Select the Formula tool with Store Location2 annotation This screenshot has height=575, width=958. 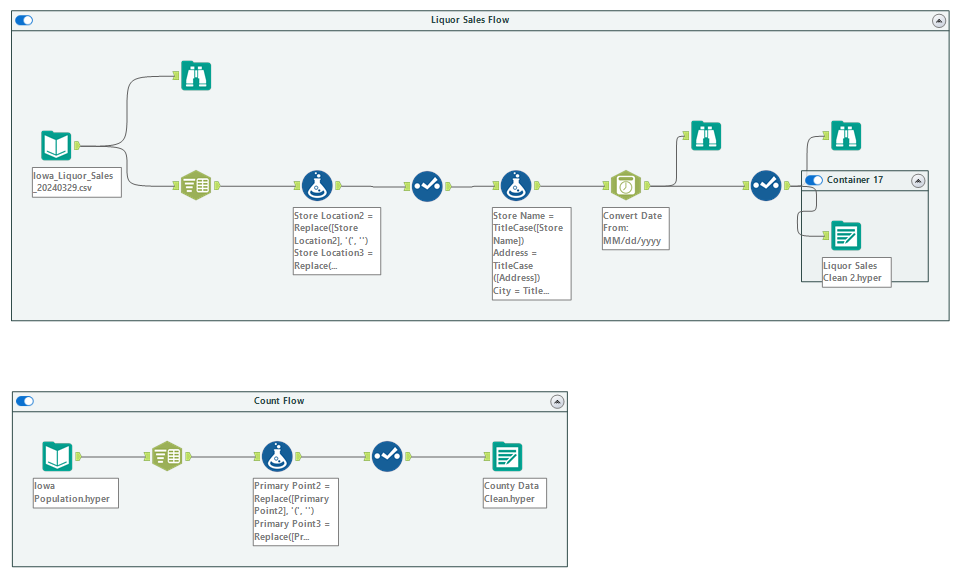(x=317, y=186)
